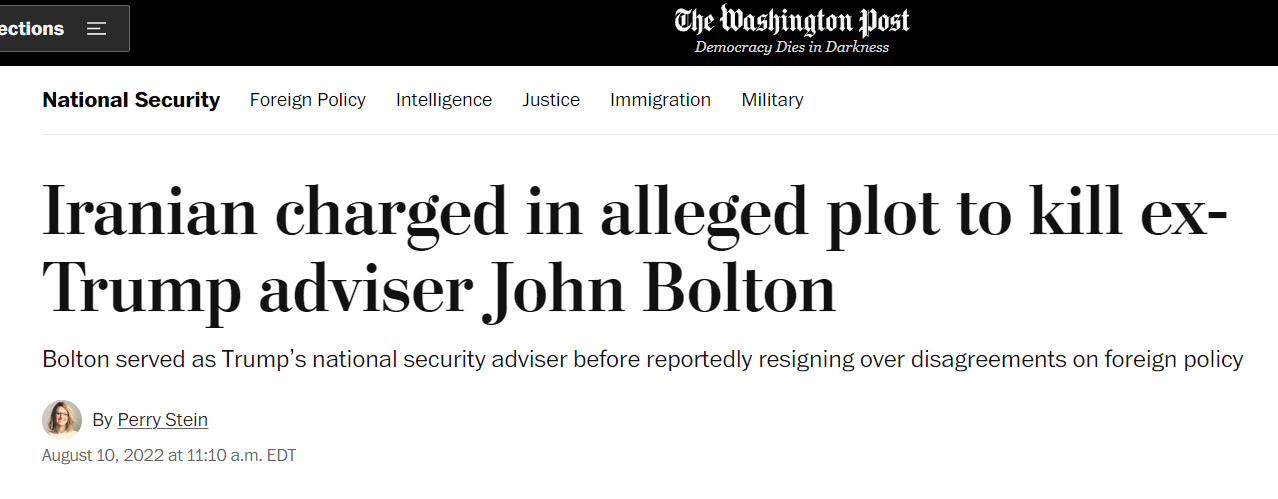Click the 'Democracy Dies in Darkness' tagline
Image resolution: width=1278 pixels, height=499 pixels.
click(x=792, y=47)
